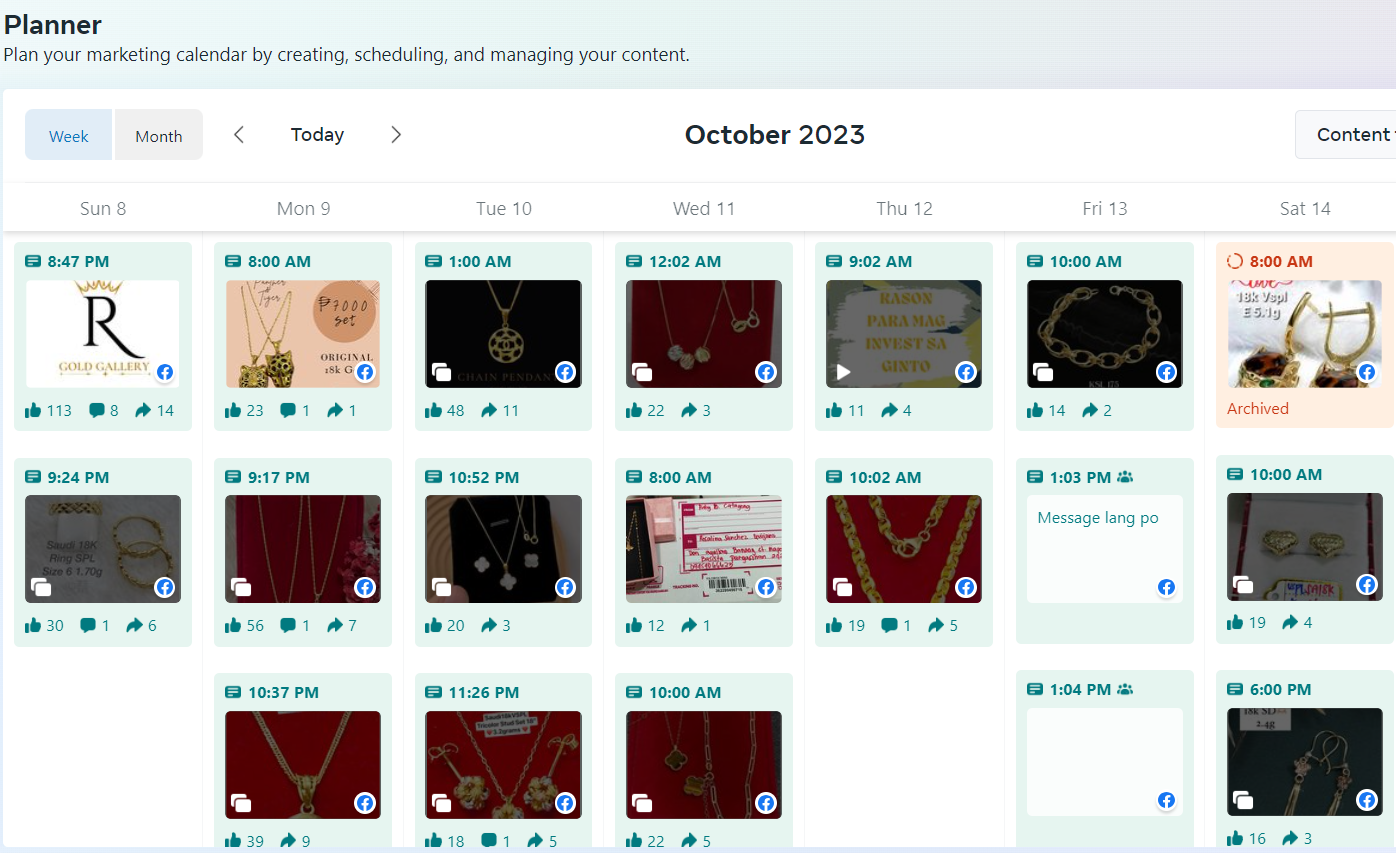Switch to the Week view tab

click(x=69, y=135)
